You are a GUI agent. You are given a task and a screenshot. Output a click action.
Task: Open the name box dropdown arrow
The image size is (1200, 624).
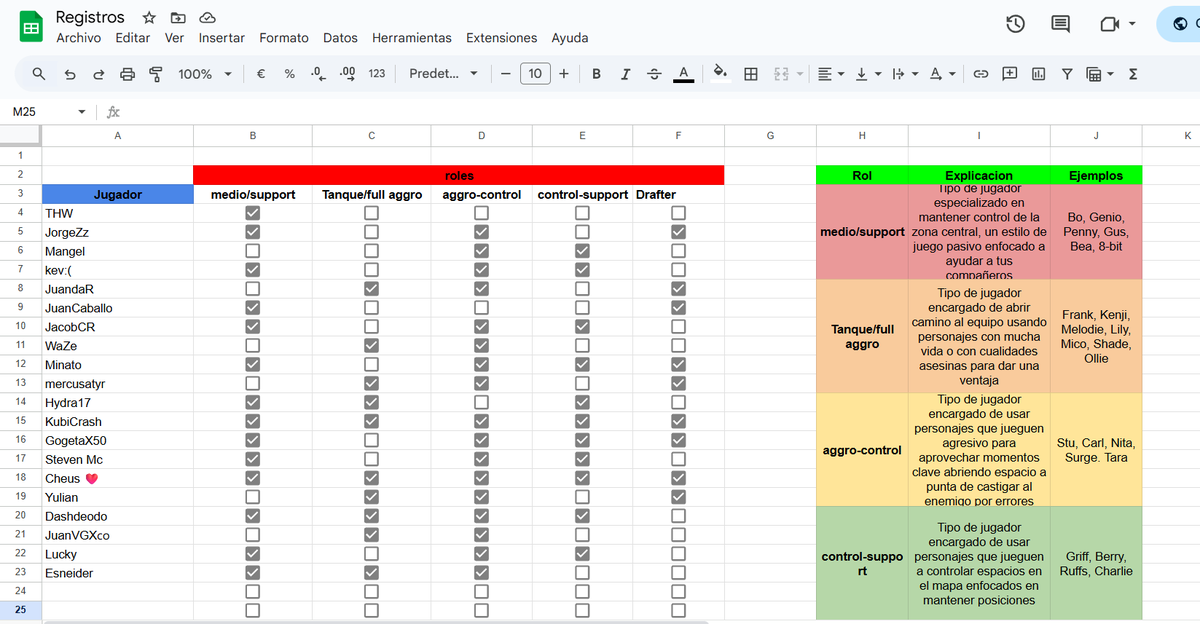(x=82, y=112)
